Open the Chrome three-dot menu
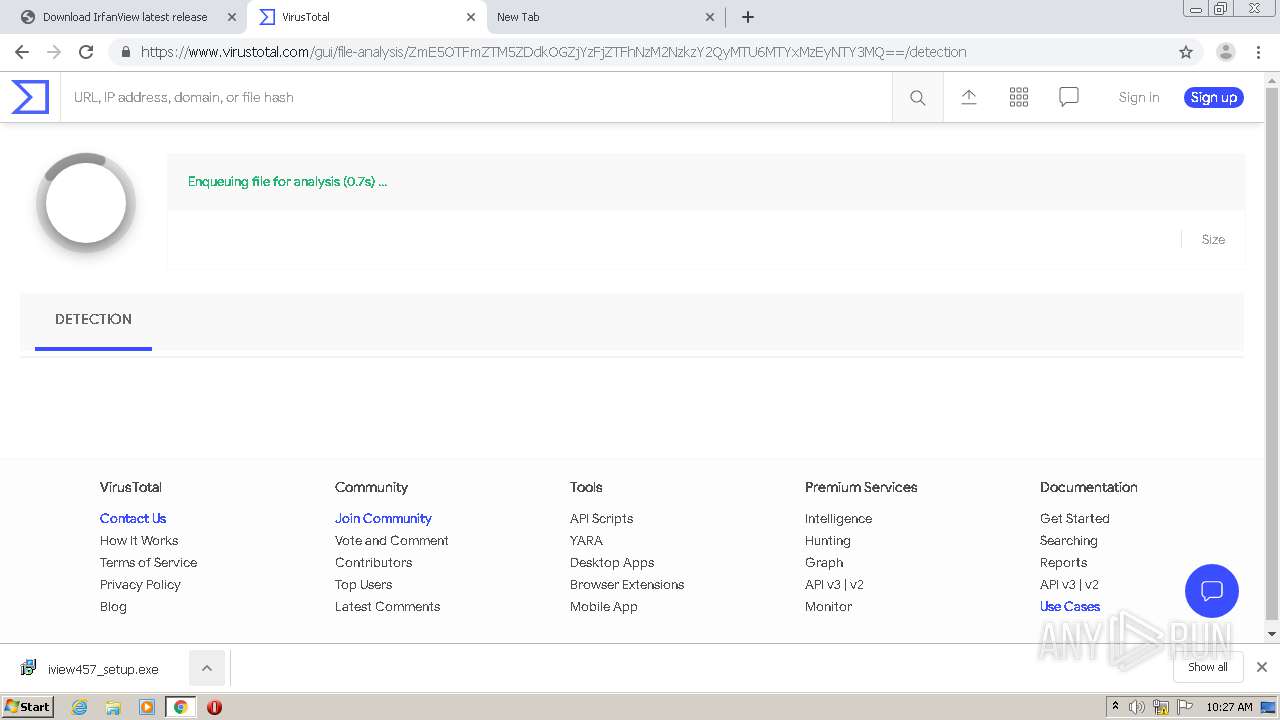This screenshot has width=1280, height=720. (1257, 52)
